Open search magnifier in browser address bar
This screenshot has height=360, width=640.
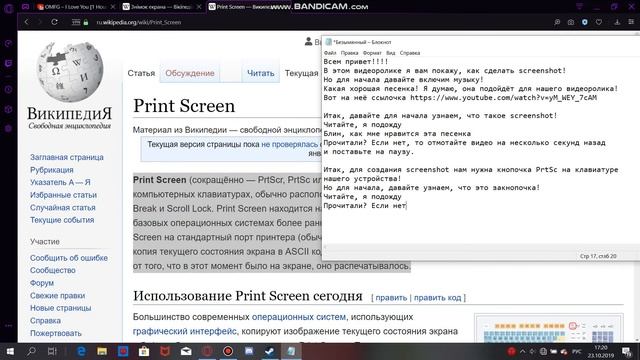pos(557,22)
